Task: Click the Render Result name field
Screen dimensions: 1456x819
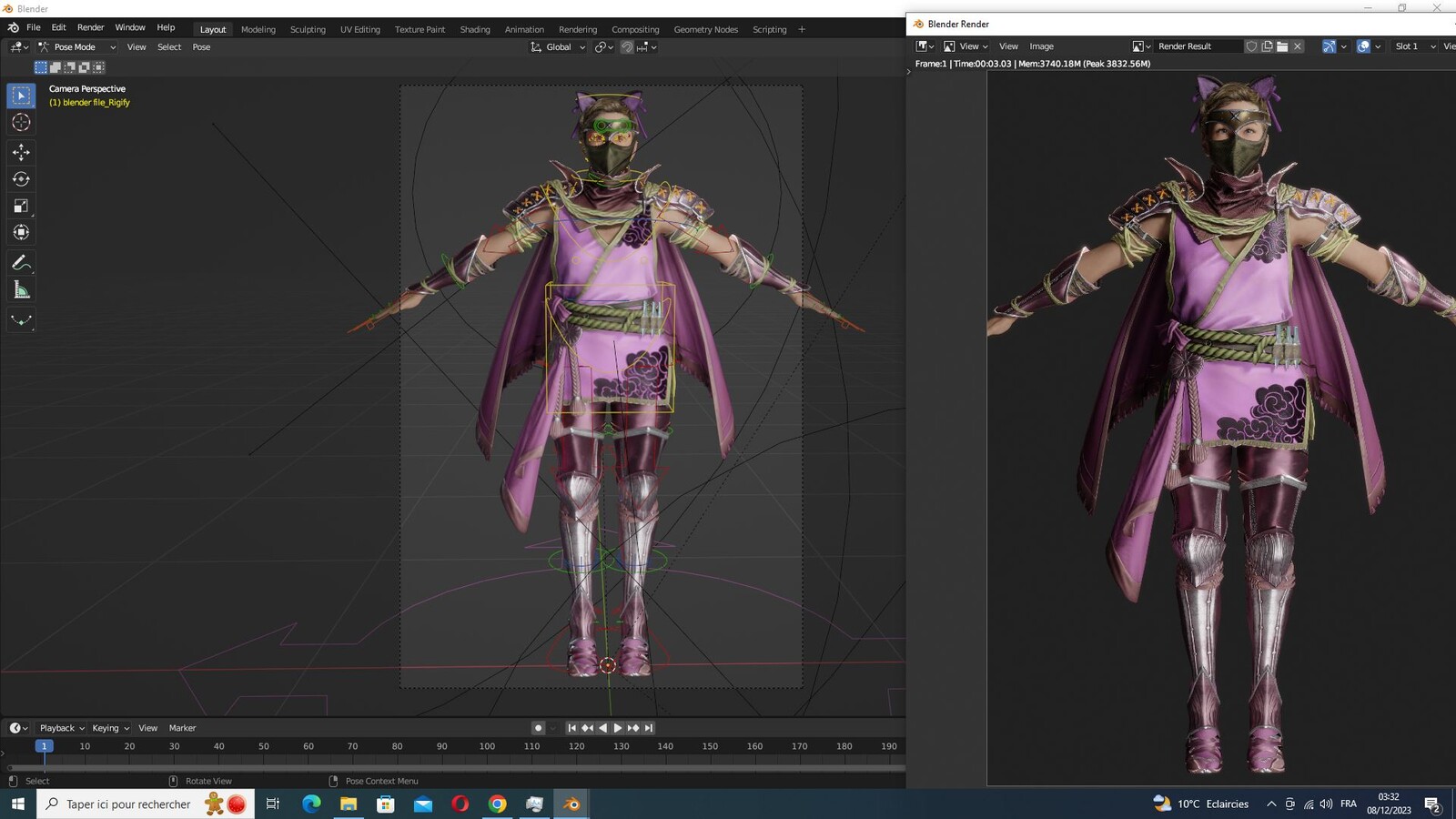Action: 1197,46
